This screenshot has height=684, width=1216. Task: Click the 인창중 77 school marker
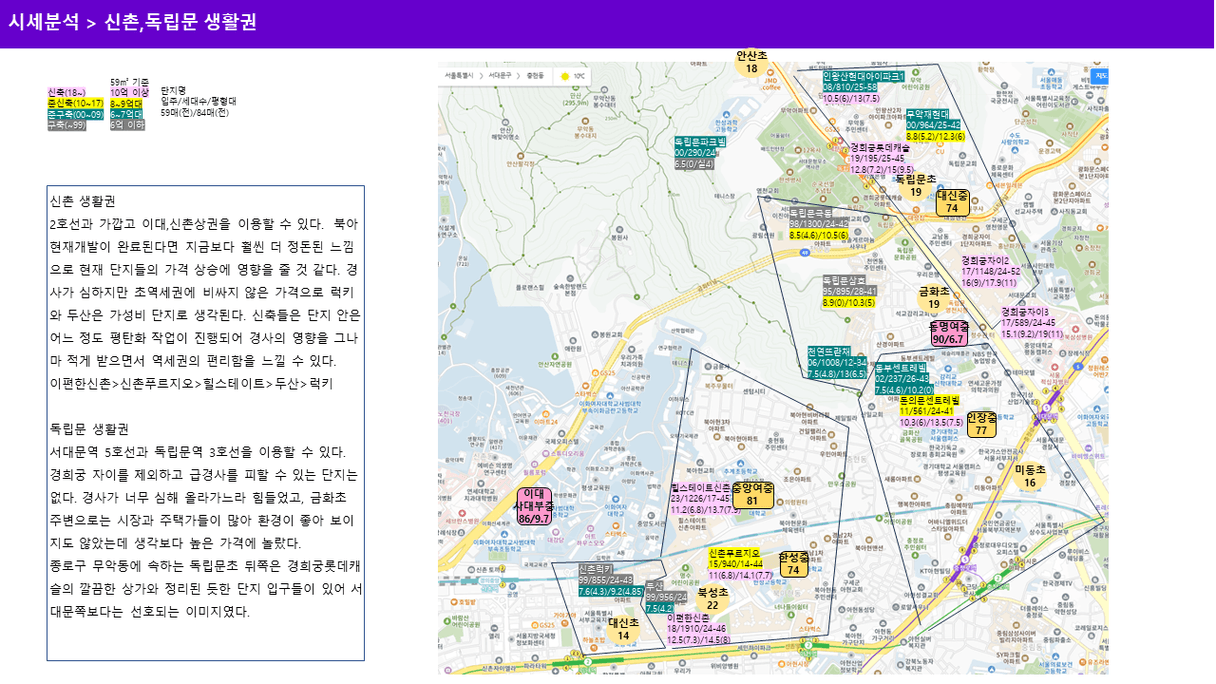(x=981, y=424)
